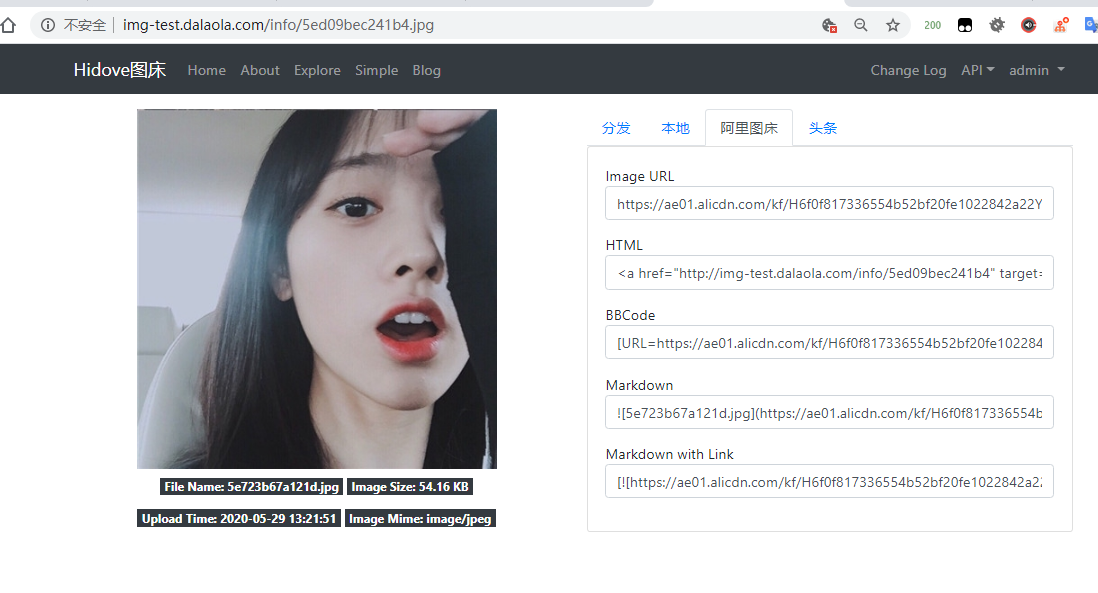The height and width of the screenshot is (593, 1098).
Task: Open the Simple upload link
Action: click(376, 70)
